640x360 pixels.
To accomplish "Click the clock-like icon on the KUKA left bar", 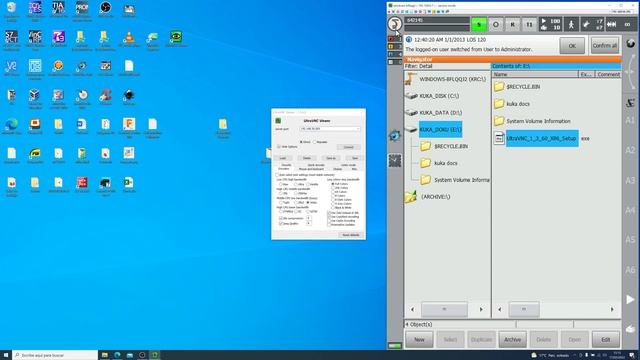I will point(395,136).
